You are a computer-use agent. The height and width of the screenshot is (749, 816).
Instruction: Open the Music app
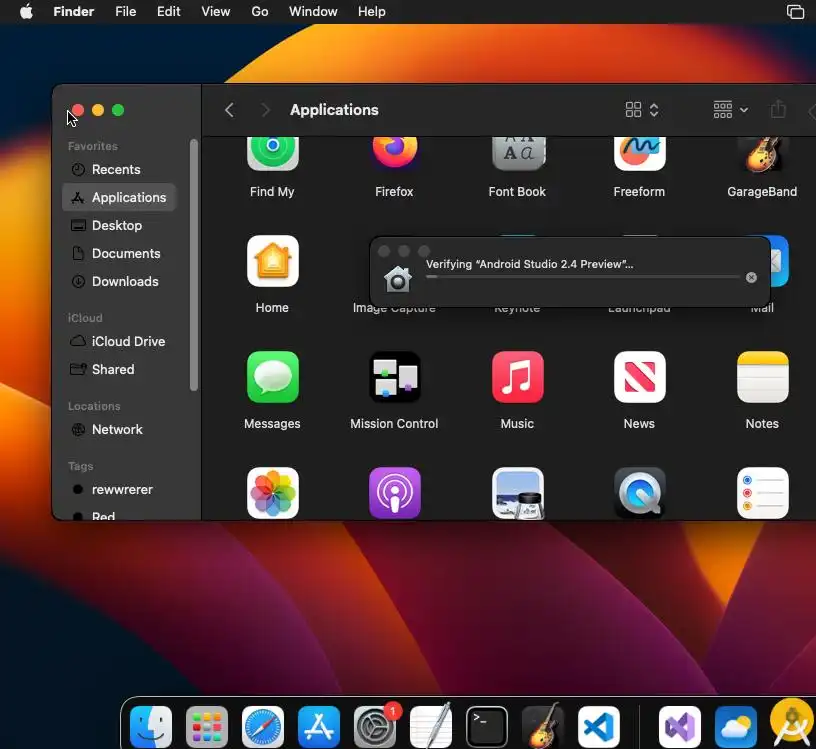tap(518, 377)
